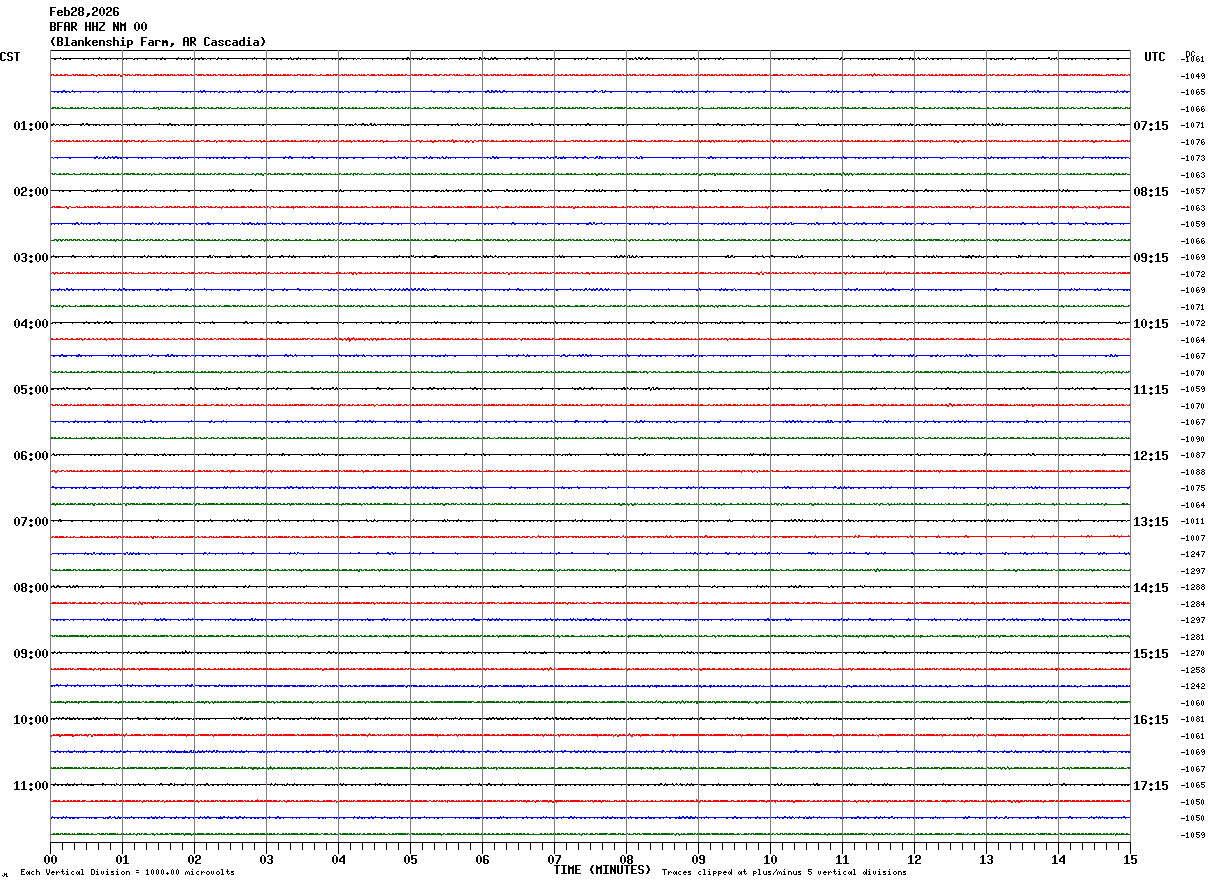Click the 11:15 UTC time label
1210x886 pixels.
1151,389
